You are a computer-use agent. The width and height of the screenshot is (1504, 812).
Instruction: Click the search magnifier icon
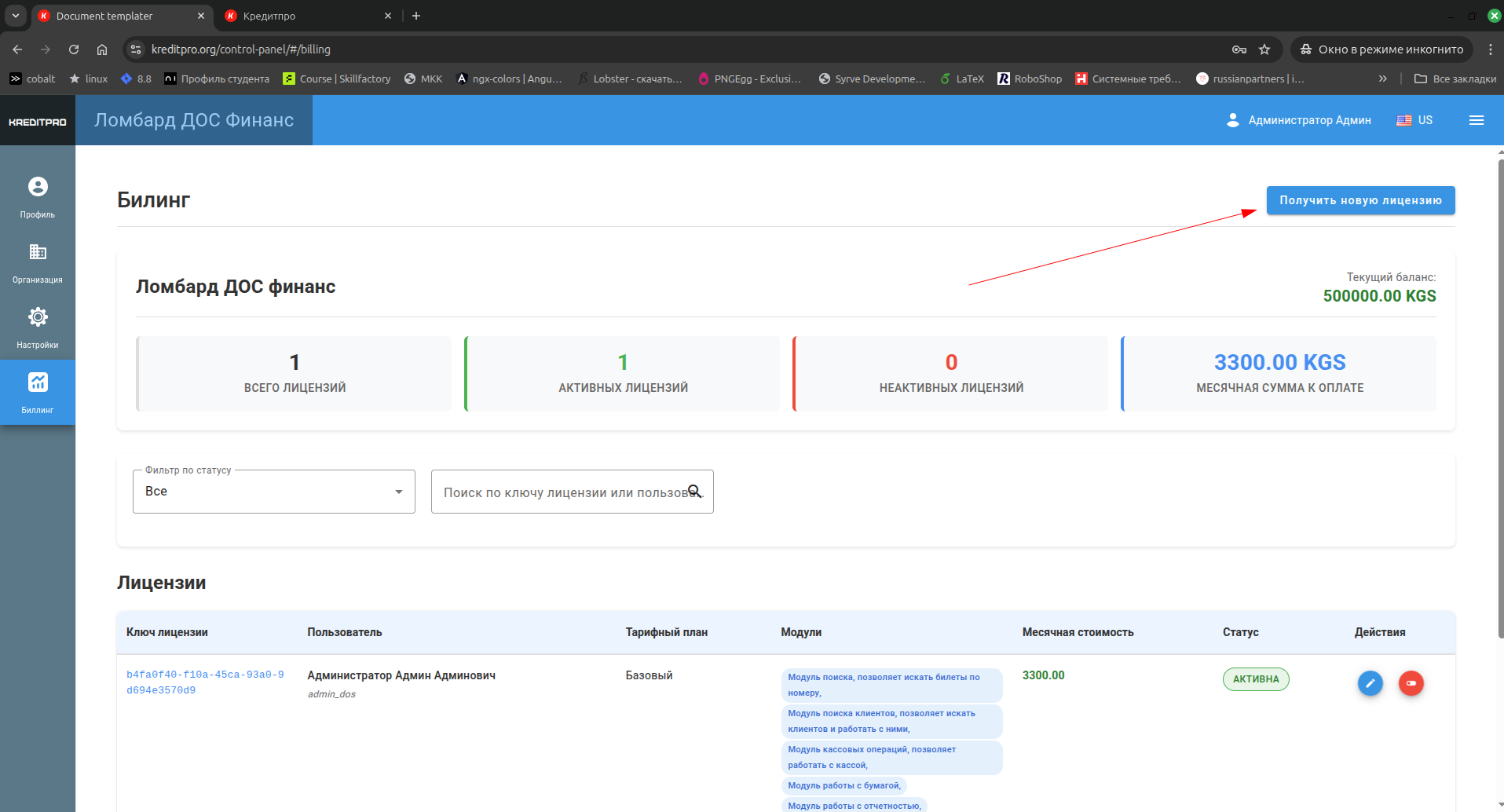(694, 492)
